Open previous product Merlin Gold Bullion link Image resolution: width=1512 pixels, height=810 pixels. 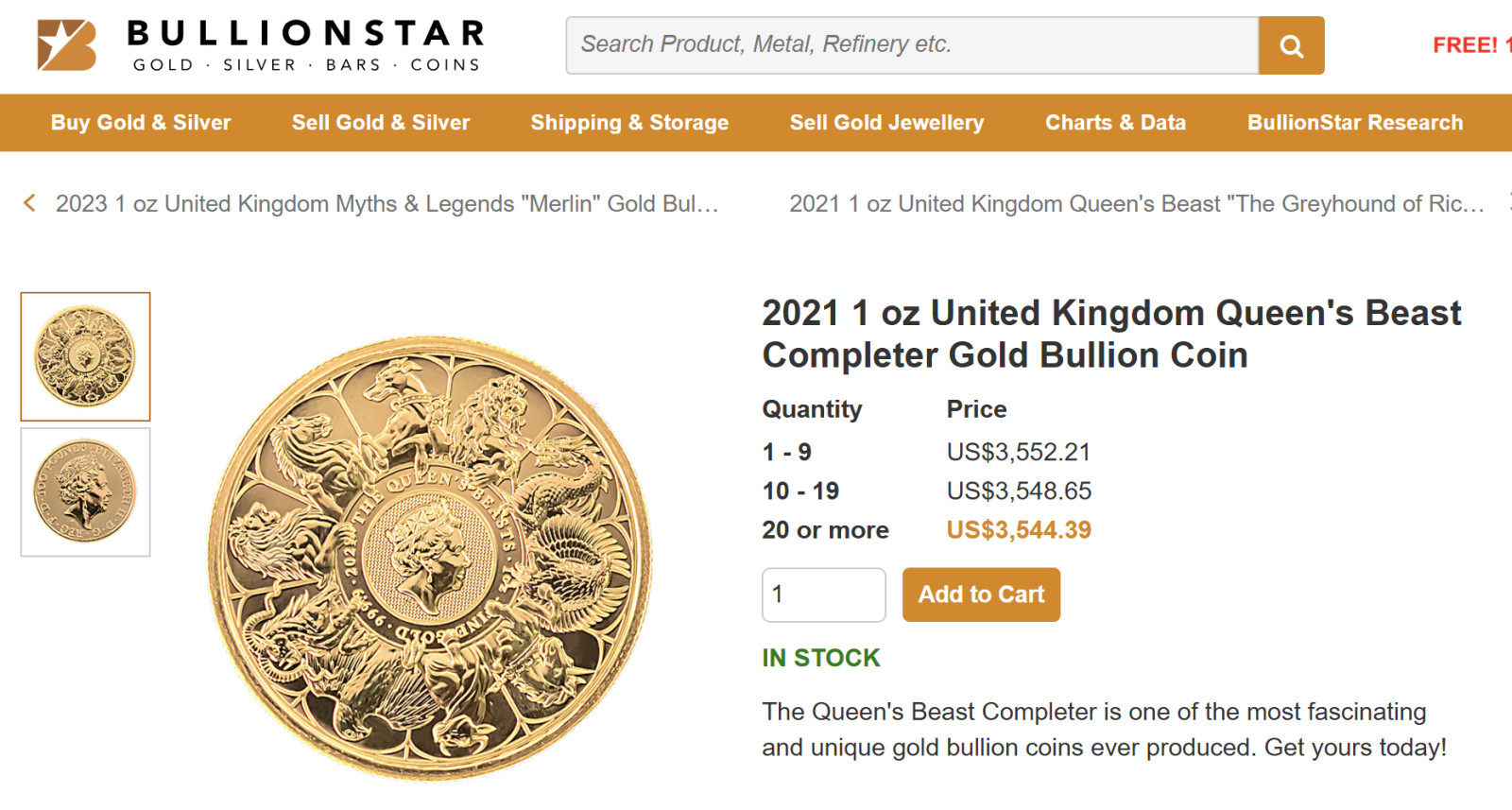(387, 204)
